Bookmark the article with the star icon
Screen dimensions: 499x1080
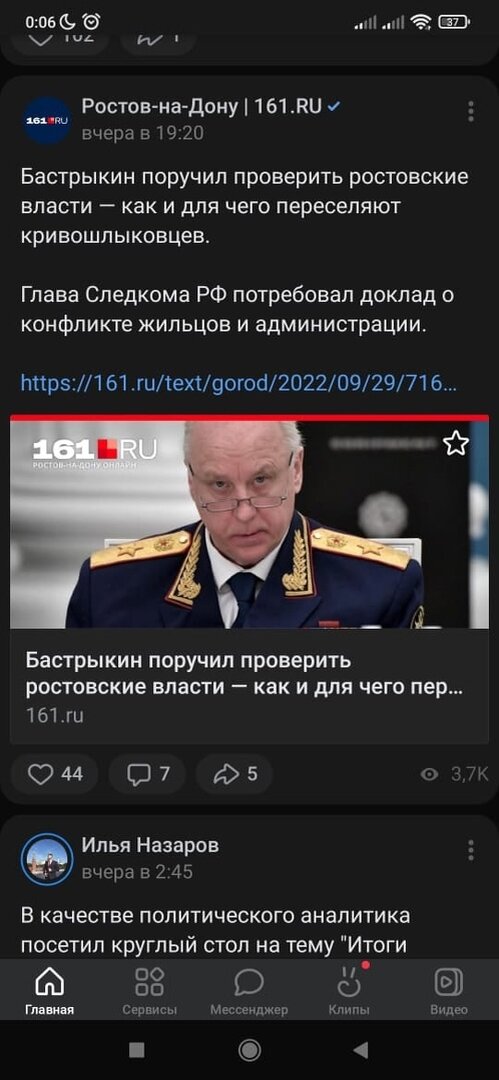pos(456,444)
